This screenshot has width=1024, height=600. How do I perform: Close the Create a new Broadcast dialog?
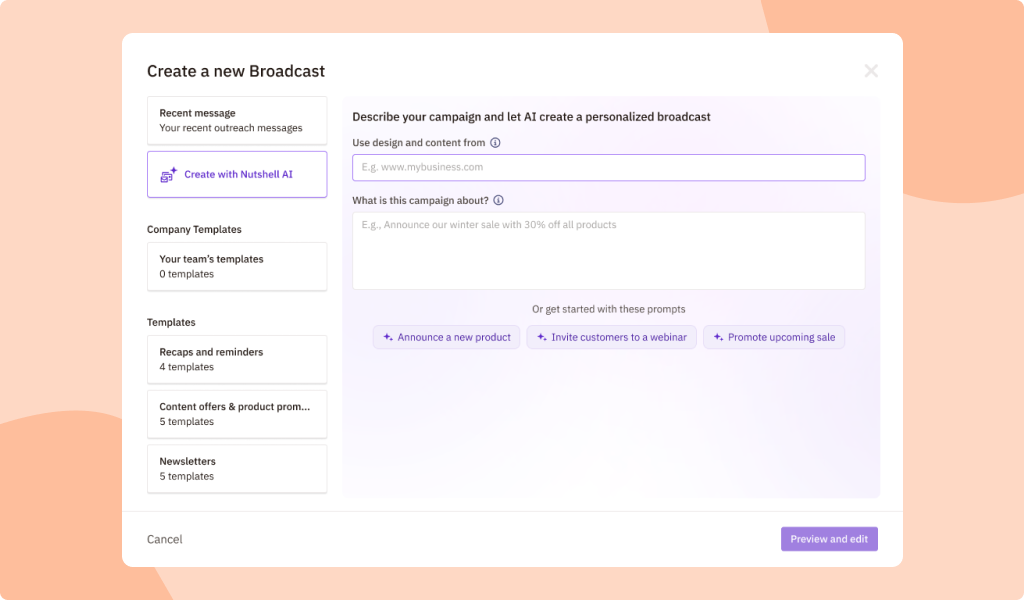pos(871,71)
